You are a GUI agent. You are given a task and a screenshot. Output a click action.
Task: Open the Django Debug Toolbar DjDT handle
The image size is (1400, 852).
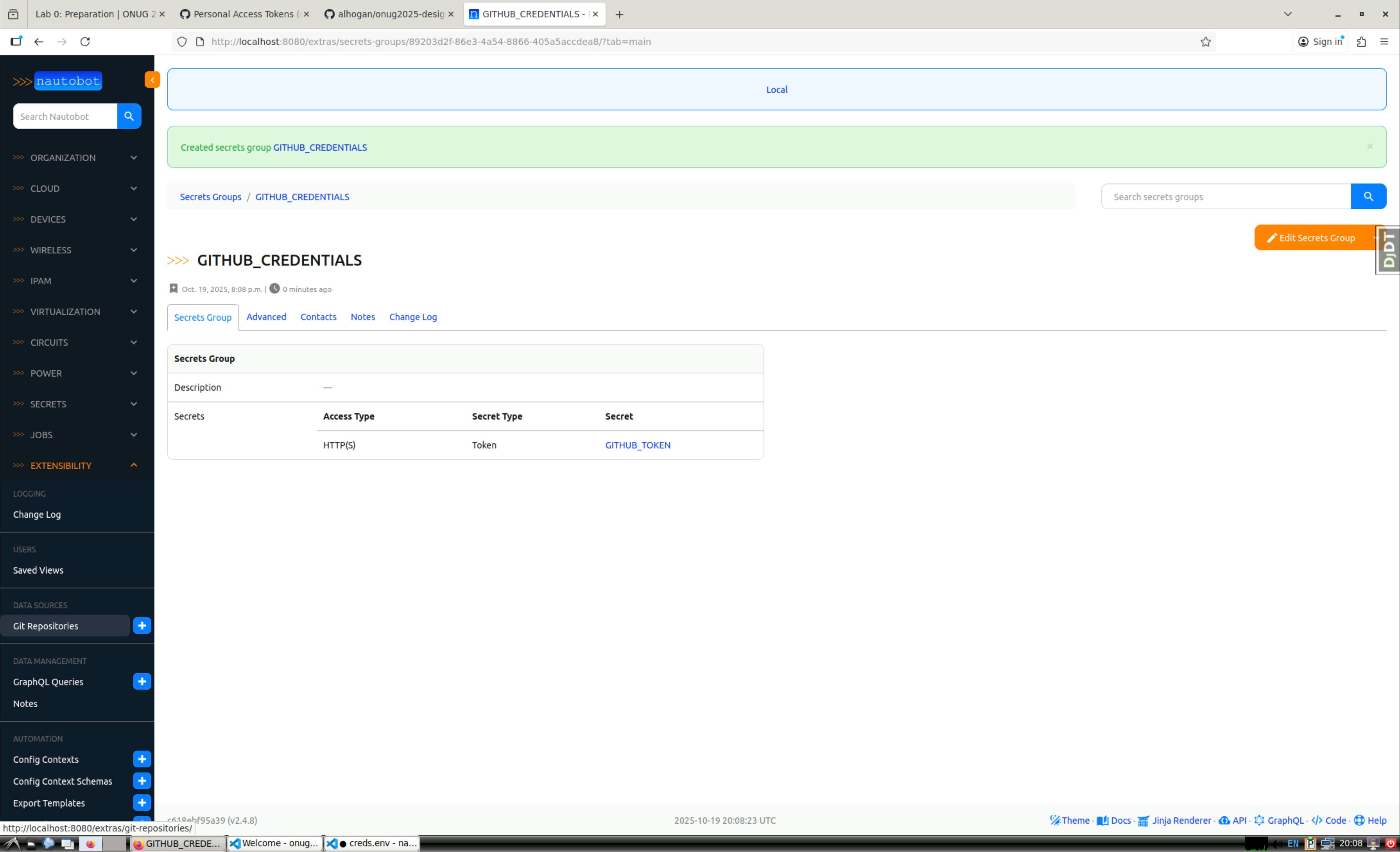[1388, 250]
